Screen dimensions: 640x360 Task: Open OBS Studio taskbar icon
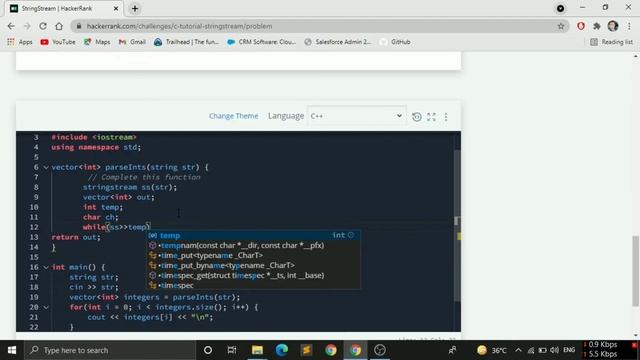click(380, 350)
